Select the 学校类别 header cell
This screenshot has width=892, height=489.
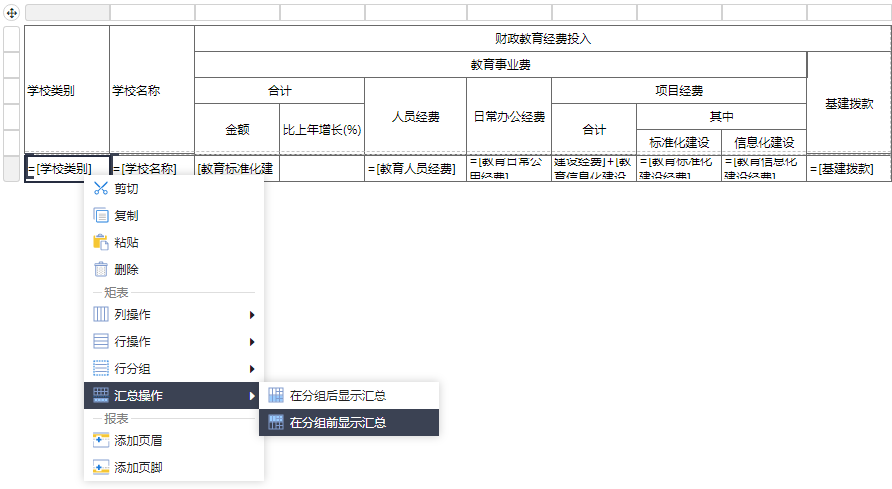pyautogui.click(x=67, y=90)
